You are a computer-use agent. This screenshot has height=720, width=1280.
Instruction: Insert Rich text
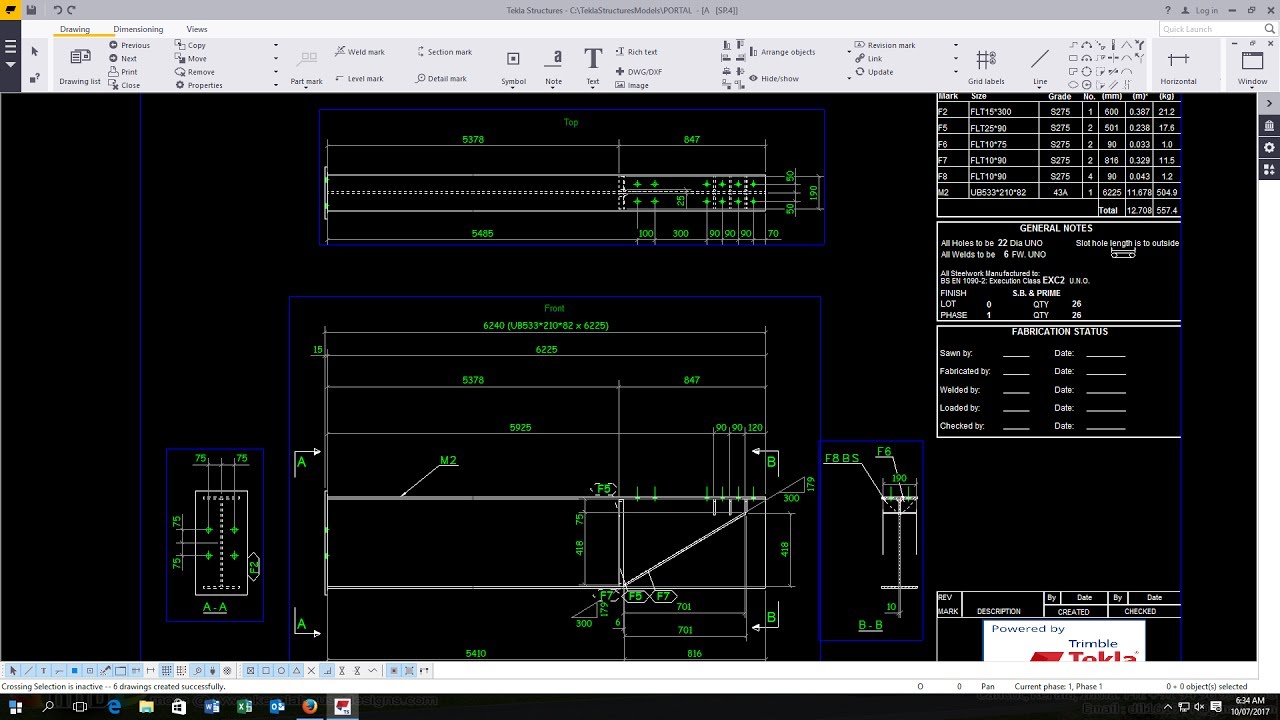636,52
